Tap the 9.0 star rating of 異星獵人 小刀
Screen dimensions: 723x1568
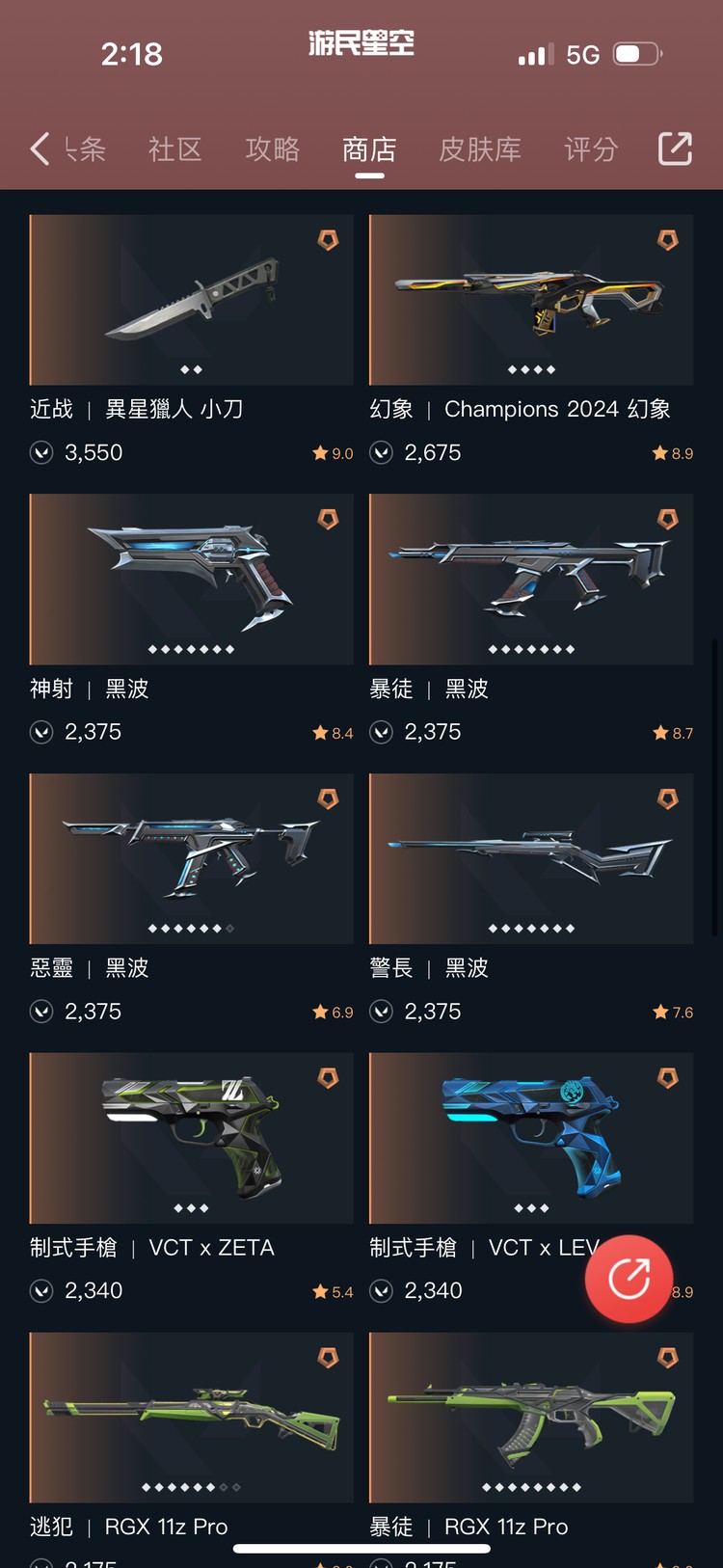(333, 453)
